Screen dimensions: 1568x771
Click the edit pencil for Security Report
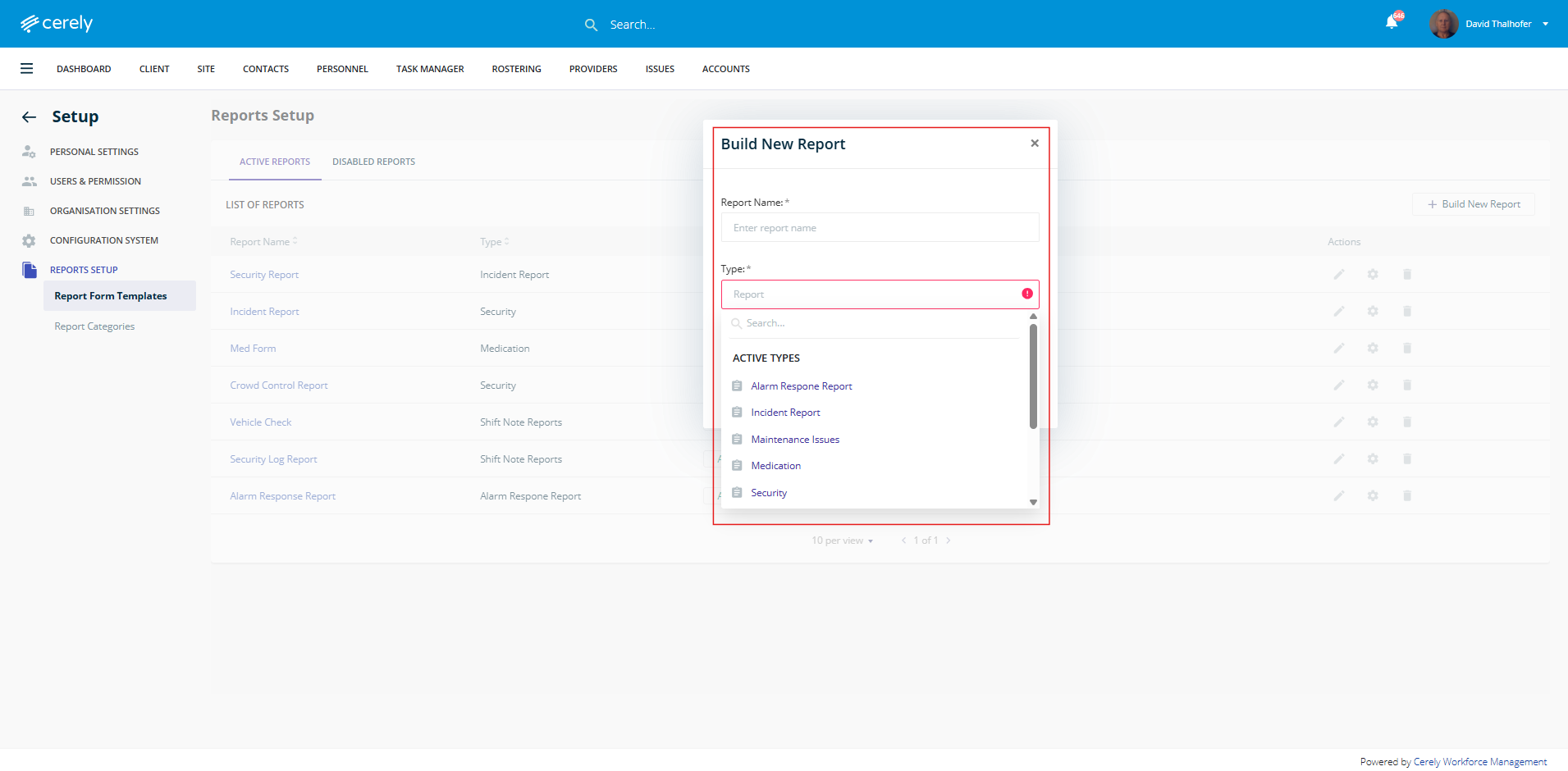[x=1338, y=275]
